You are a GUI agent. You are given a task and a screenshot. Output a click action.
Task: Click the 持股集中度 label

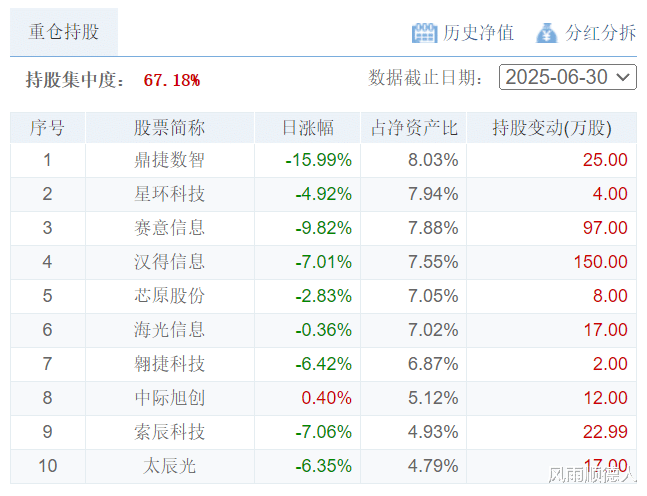75,80
